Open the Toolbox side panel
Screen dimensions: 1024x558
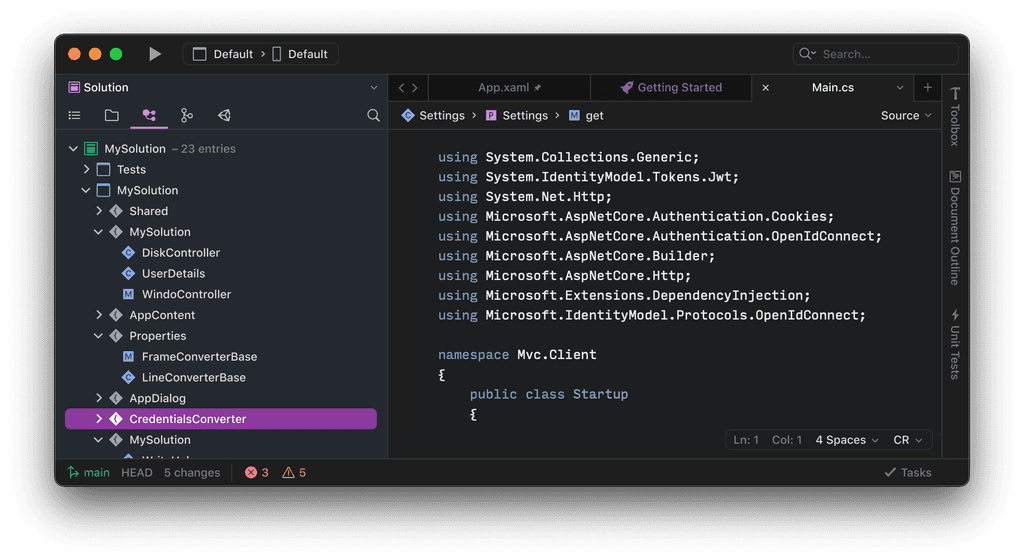click(955, 116)
